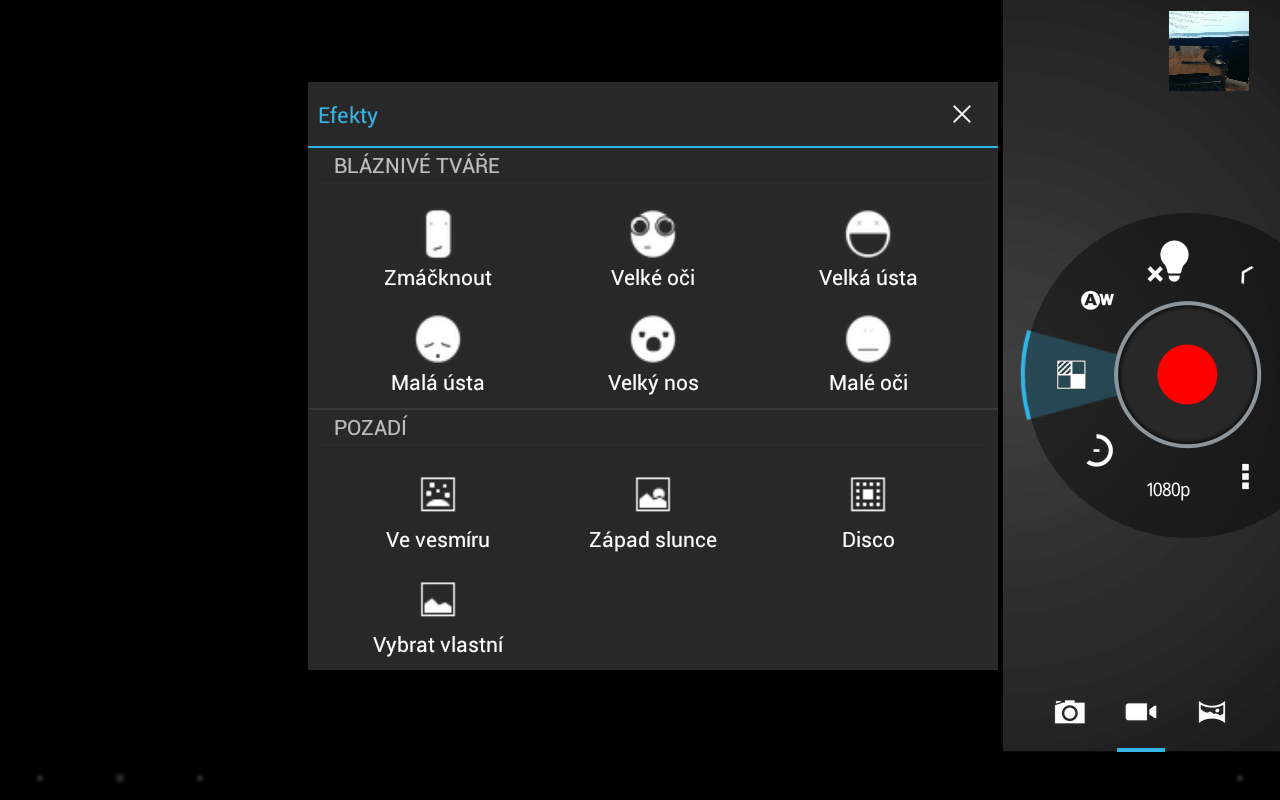The height and width of the screenshot is (800, 1280).
Task: Choose the Disco background effect
Action: (x=868, y=511)
